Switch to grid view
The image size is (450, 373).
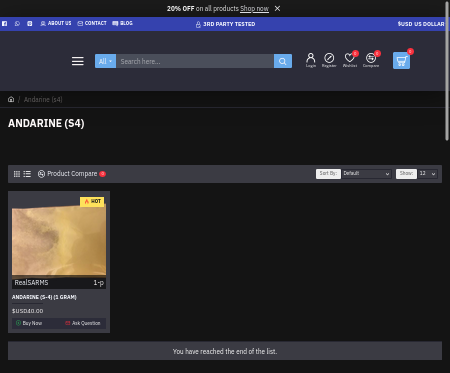pyautogui.click(x=17, y=174)
